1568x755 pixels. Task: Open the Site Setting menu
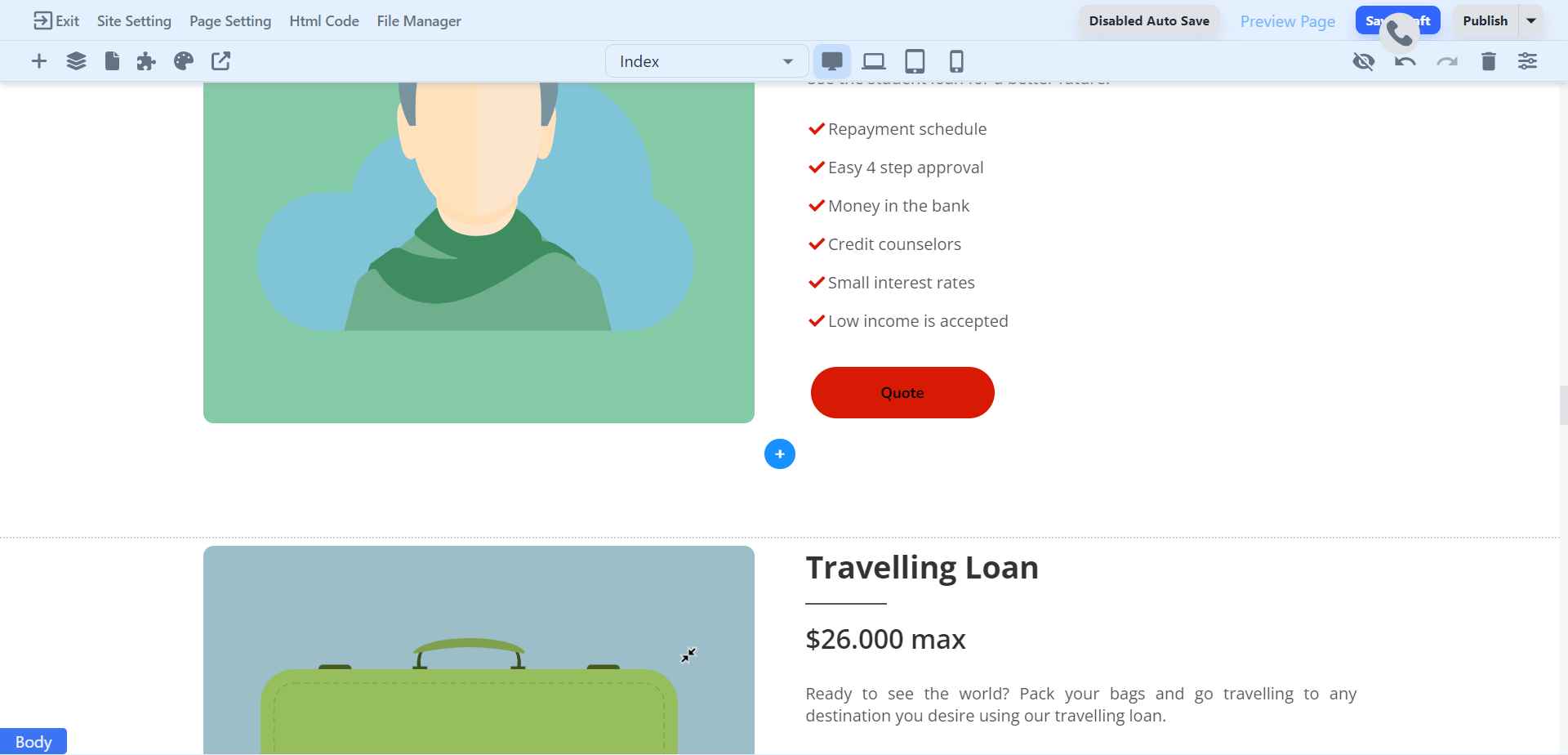(x=134, y=20)
